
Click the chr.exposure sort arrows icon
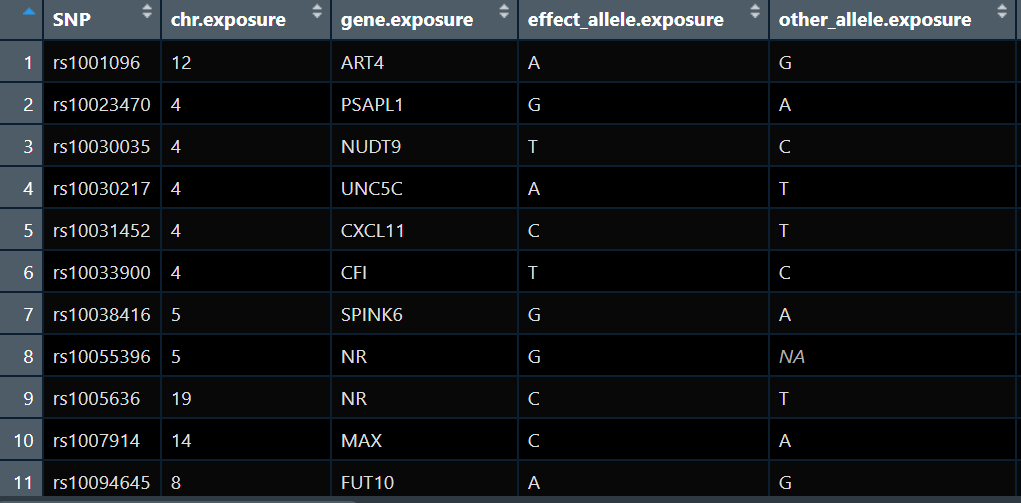coord(317,11)
